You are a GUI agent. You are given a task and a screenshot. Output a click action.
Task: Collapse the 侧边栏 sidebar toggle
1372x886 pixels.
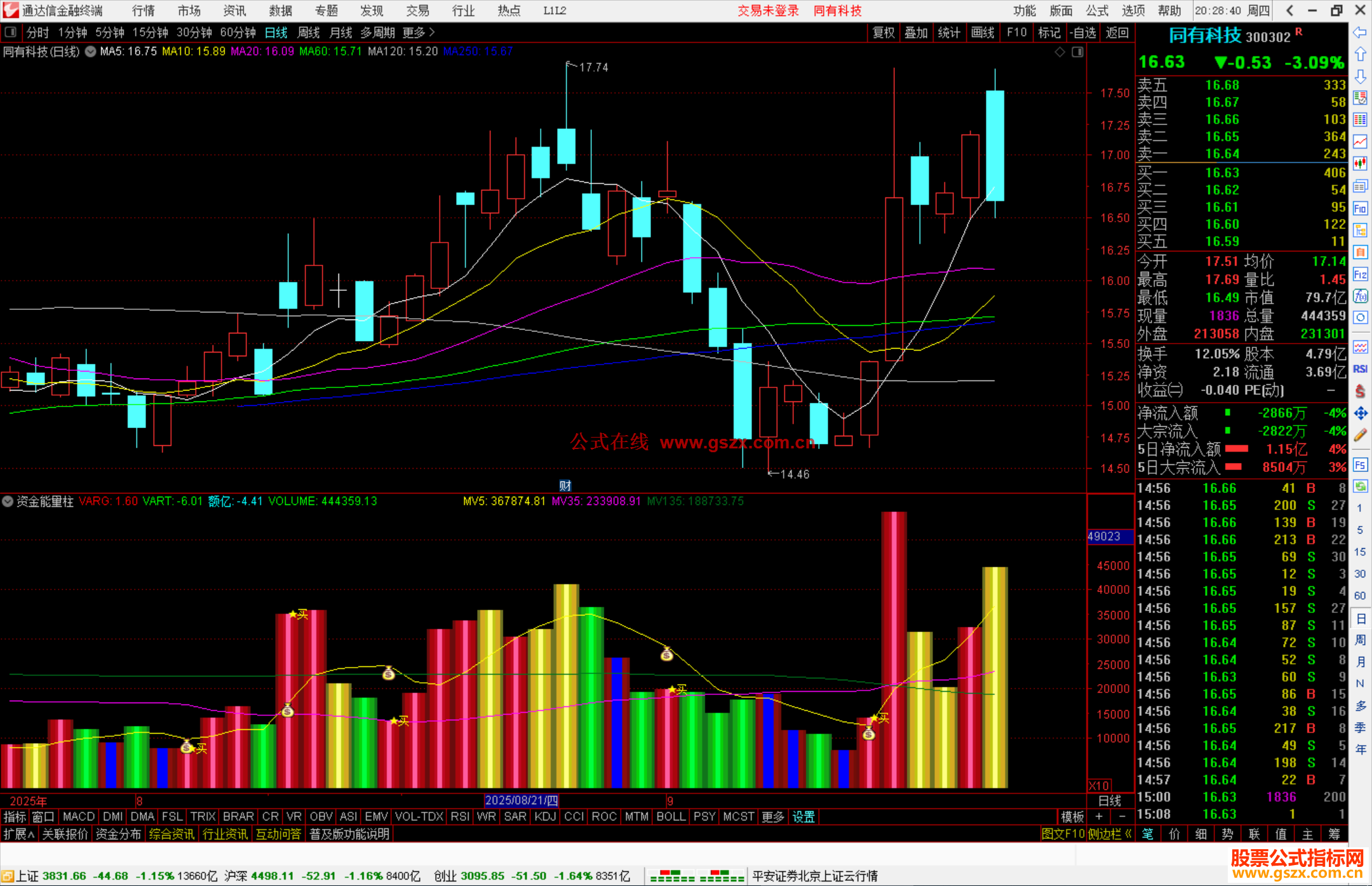pyautogui.click(x=1109, y=834)
